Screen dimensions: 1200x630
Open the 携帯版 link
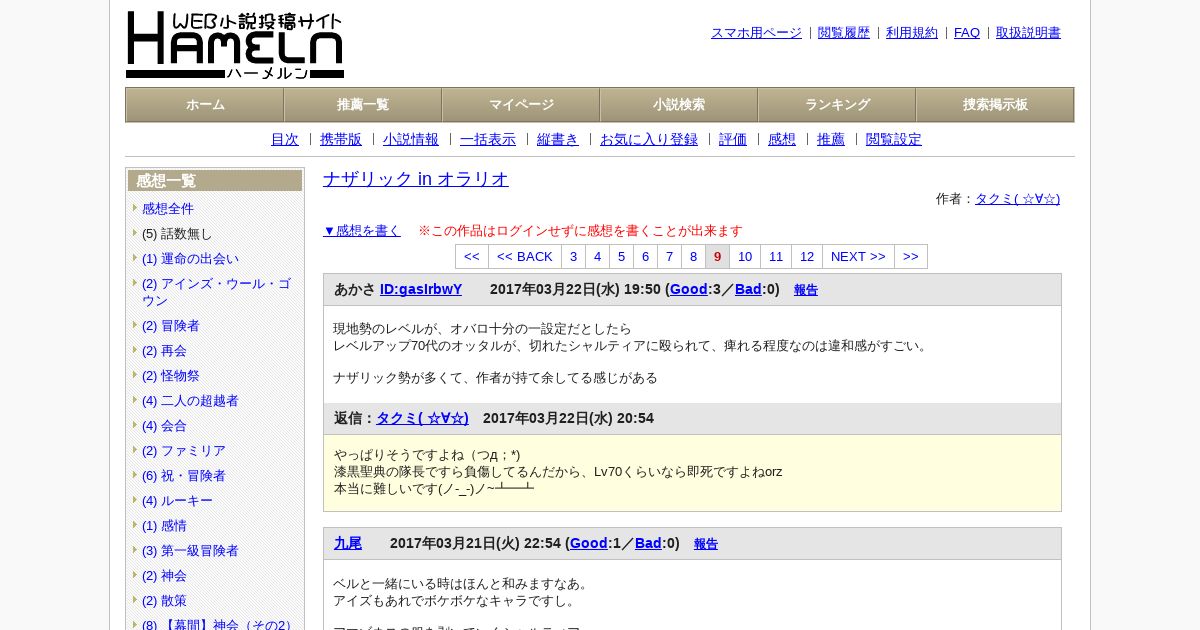341,140
